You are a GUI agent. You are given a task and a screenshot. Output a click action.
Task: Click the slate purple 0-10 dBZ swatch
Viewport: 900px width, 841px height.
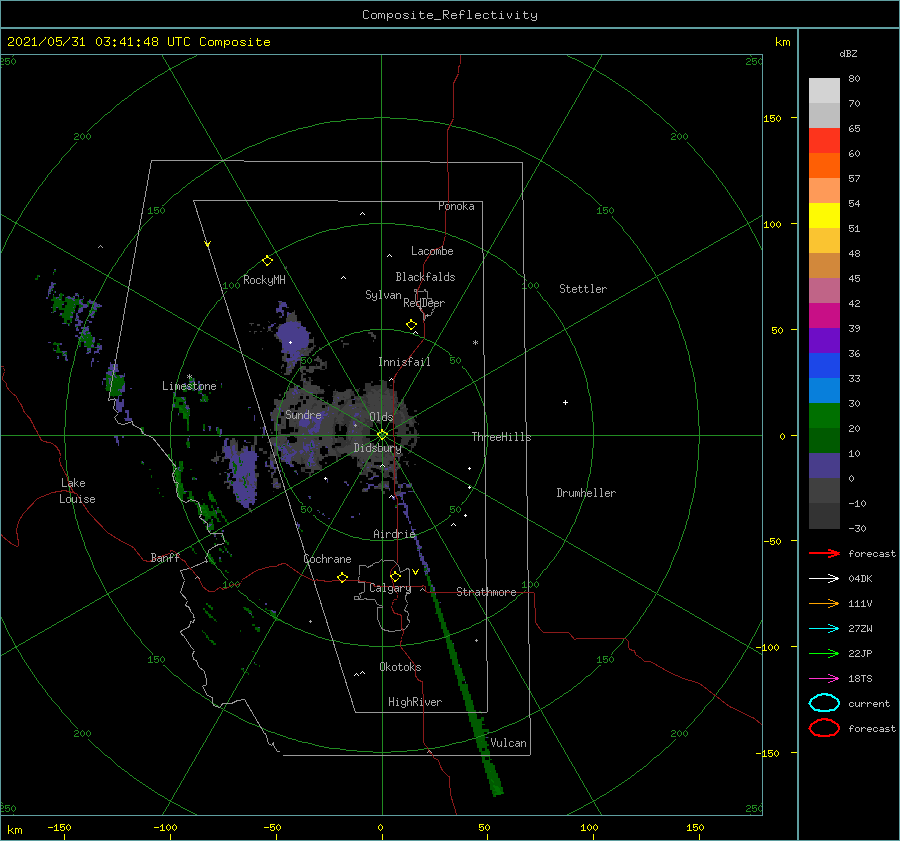(824, 466)
